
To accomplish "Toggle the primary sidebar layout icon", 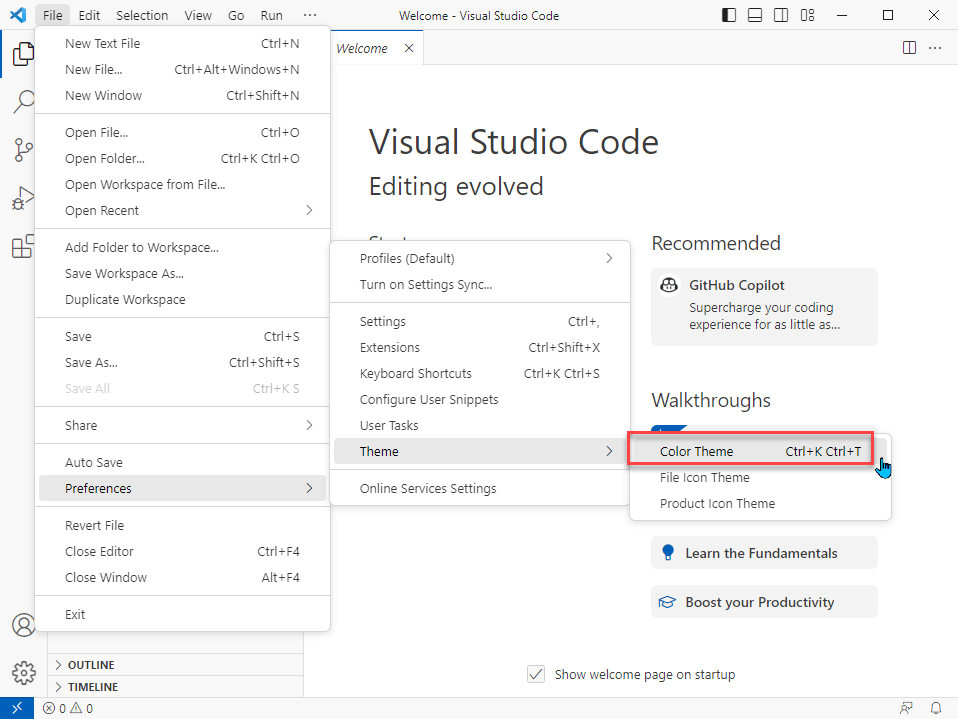I will pyautogui.click(x=729, y=16).
